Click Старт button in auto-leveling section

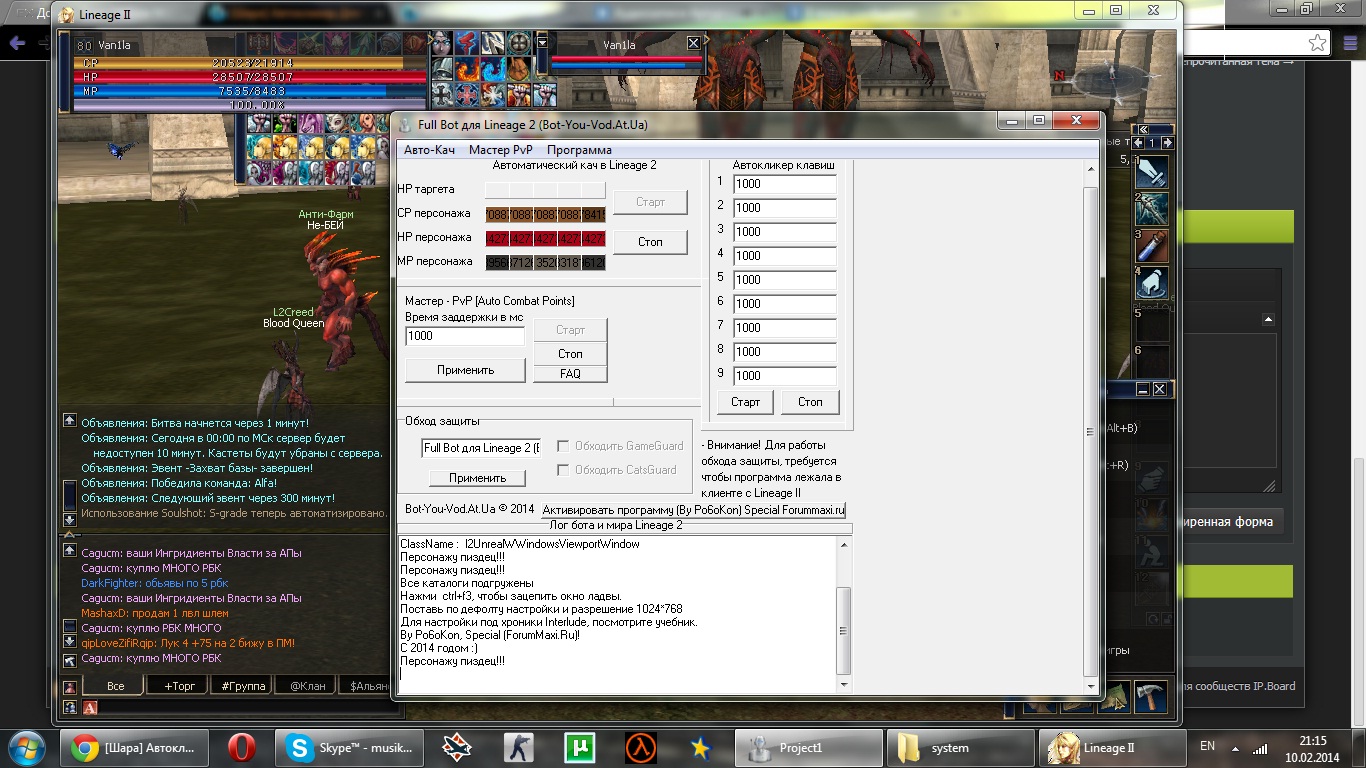tap(650, 202)
